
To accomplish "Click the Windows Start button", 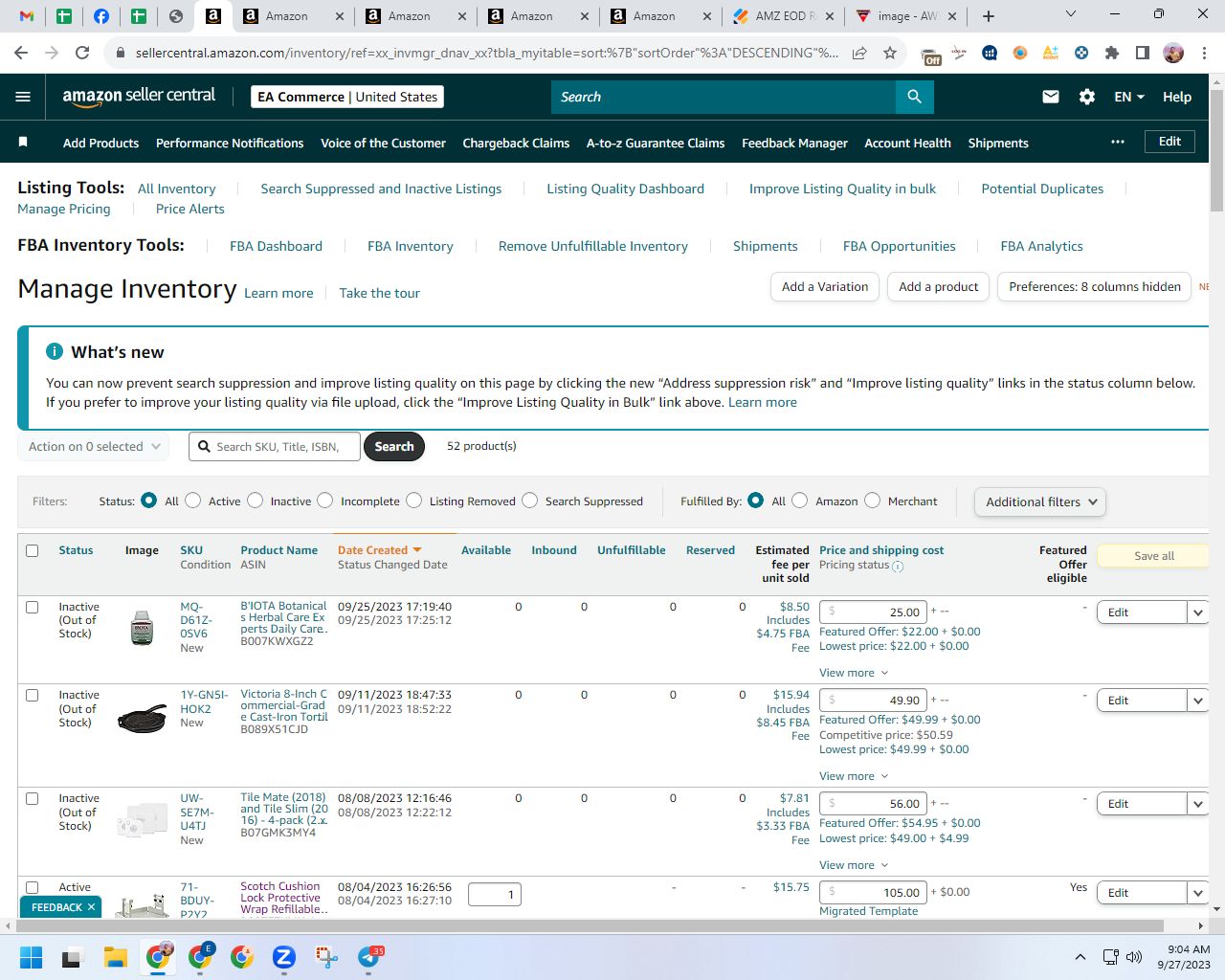I will 32,957.
